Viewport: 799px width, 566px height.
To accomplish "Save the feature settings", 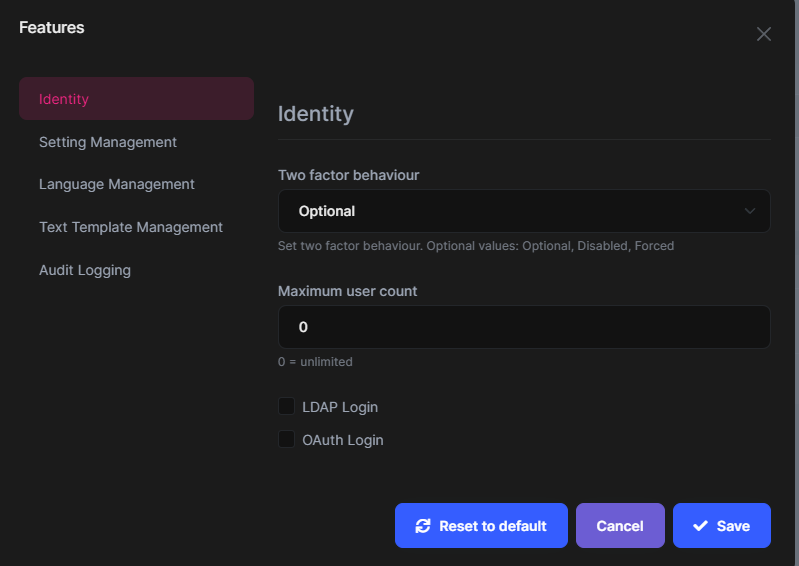I will [x=722, y=526].
